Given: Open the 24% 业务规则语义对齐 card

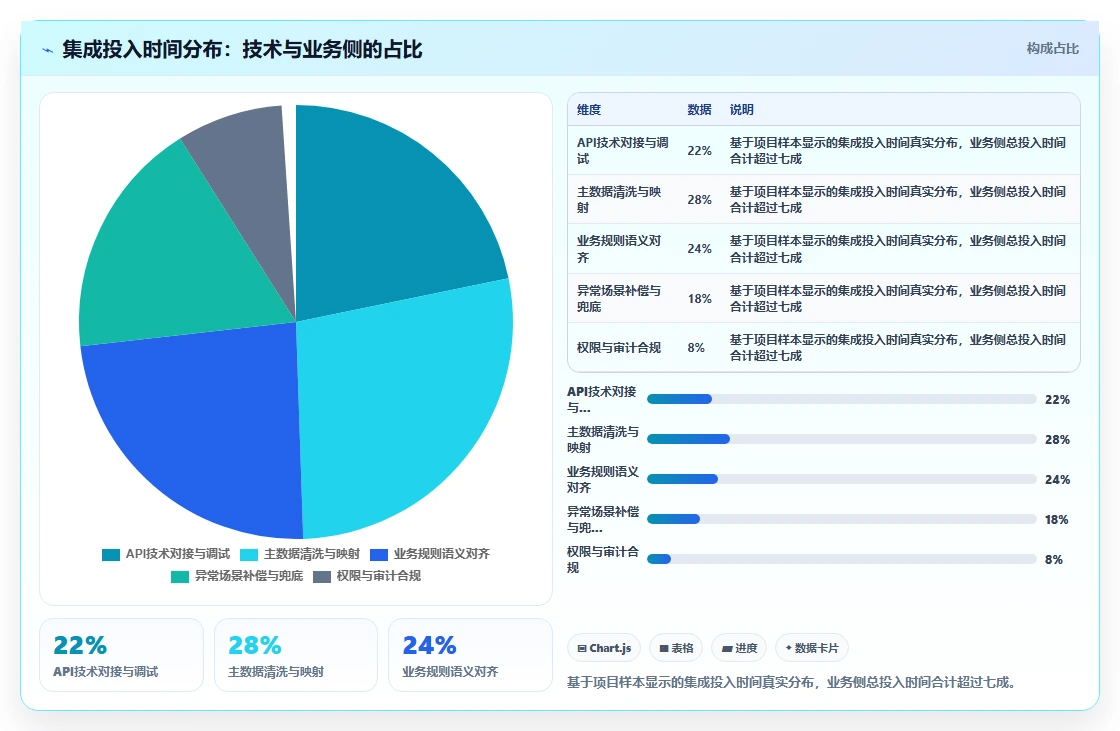Looking at the screenshot, I should pyautogui.click(x=471, y=655).
